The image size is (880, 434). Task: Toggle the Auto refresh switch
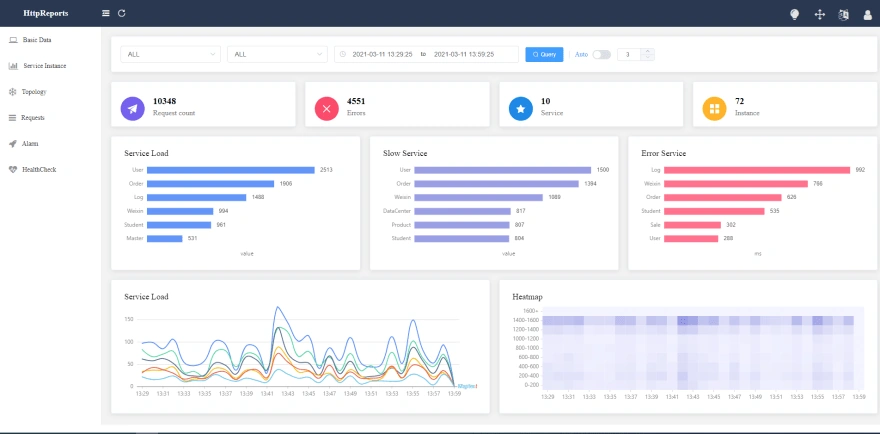coord(602,54)
